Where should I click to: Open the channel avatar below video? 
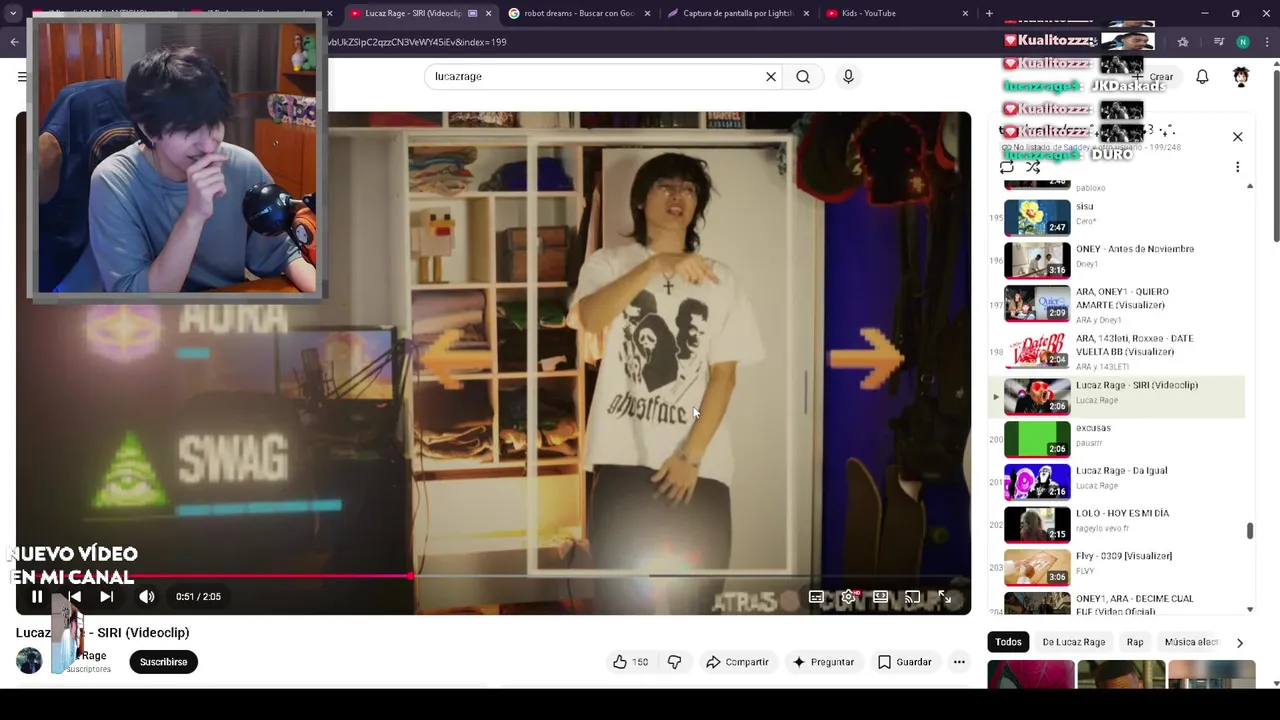point(29,660)
